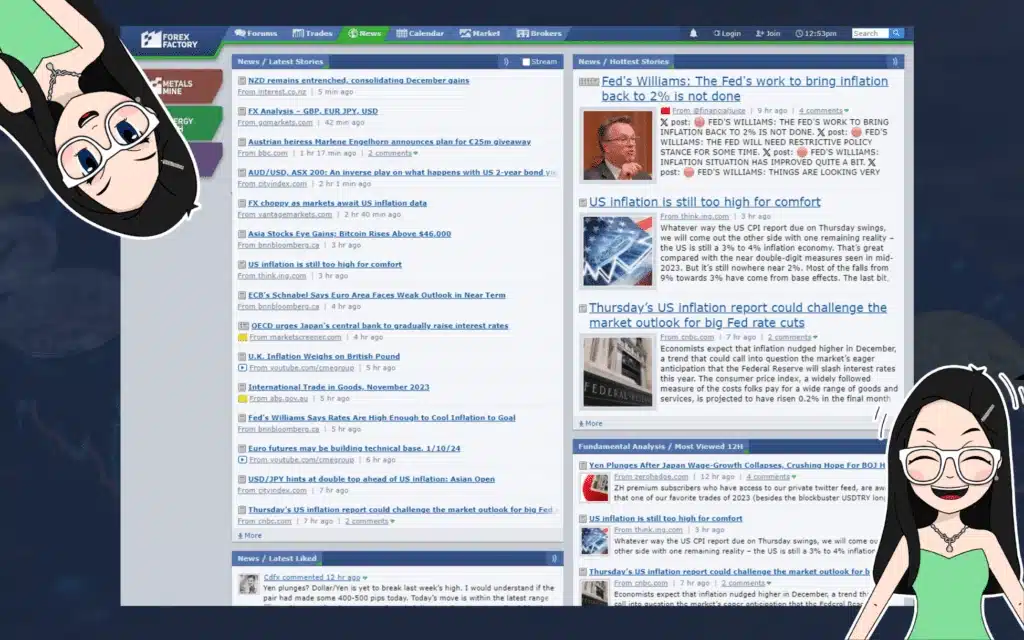1024x640 pixels.
Task: Open the Market tab
Action: point(479,33)
